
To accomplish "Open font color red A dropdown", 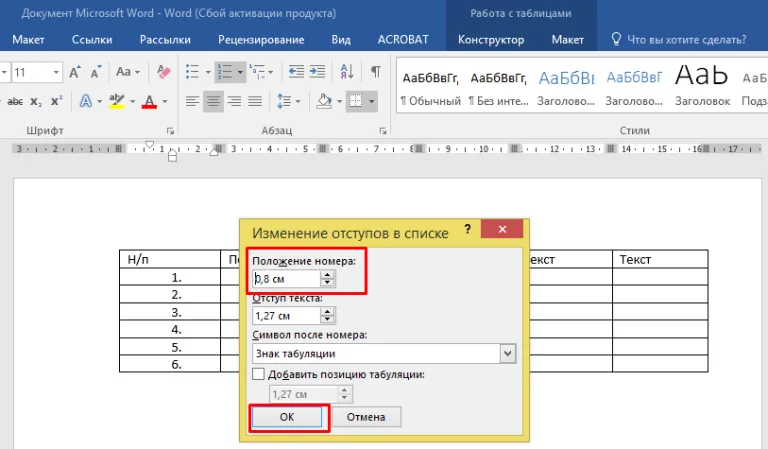I will (x=165, y=101).
